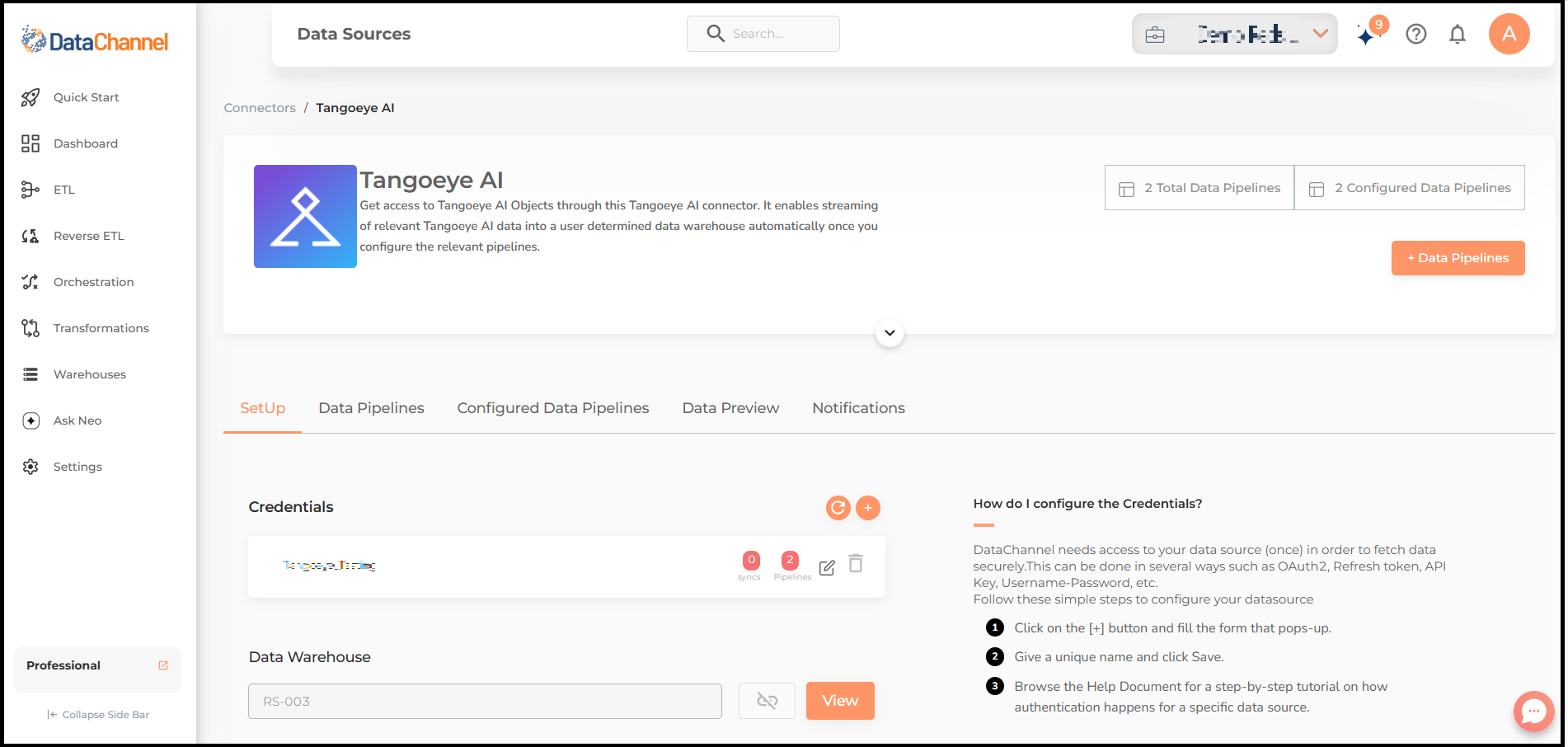Screen dimensions: 1568x747
Task: Open the user avatar menu
Action: pos(1509,34)
